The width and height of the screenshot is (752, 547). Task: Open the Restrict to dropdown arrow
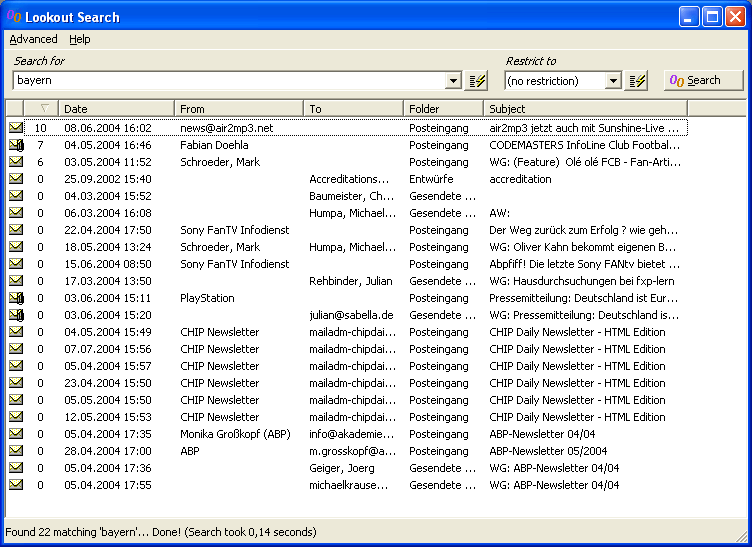[x=613, y=81]
